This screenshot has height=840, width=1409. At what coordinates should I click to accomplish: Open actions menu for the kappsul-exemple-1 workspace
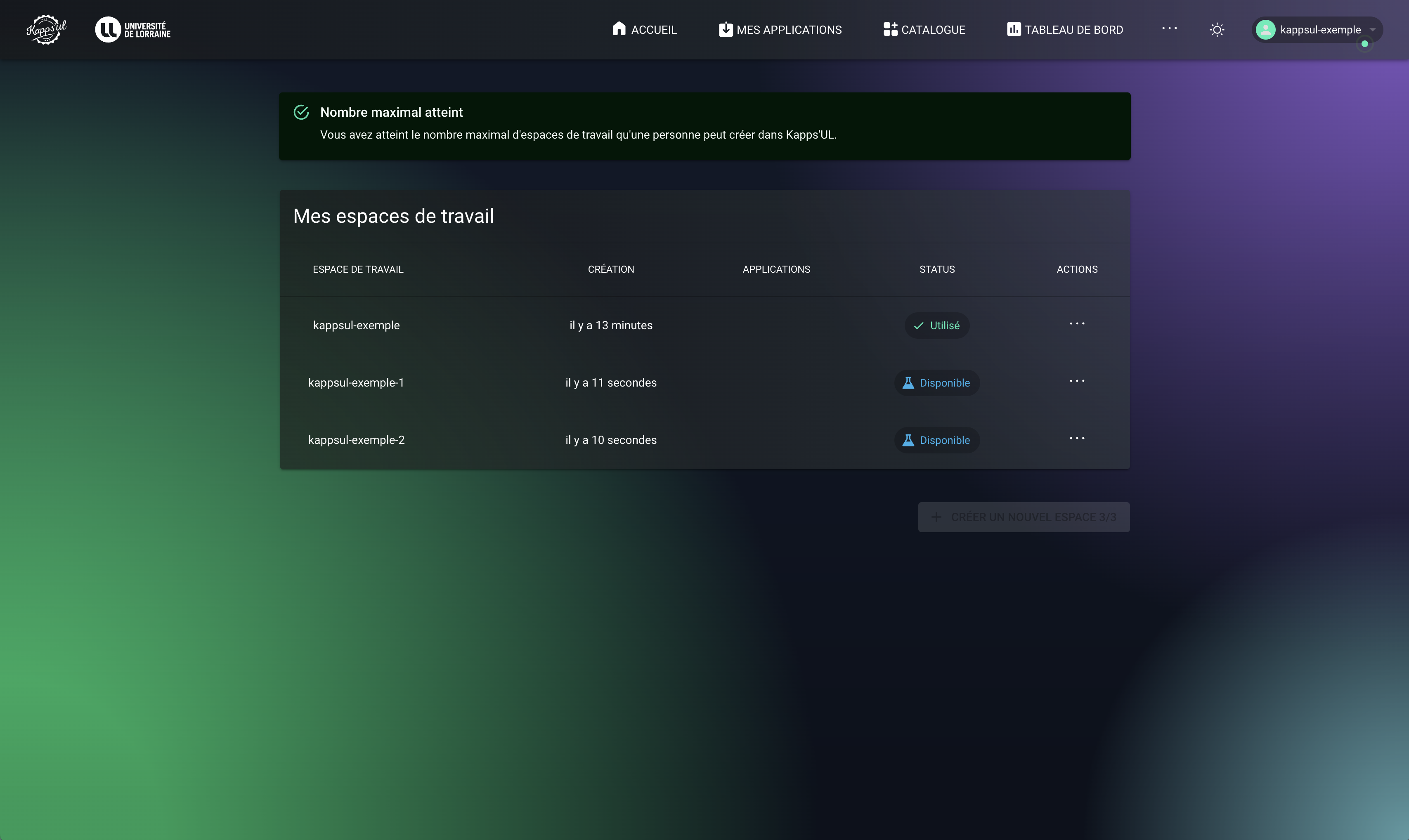tap(1077, 381)
